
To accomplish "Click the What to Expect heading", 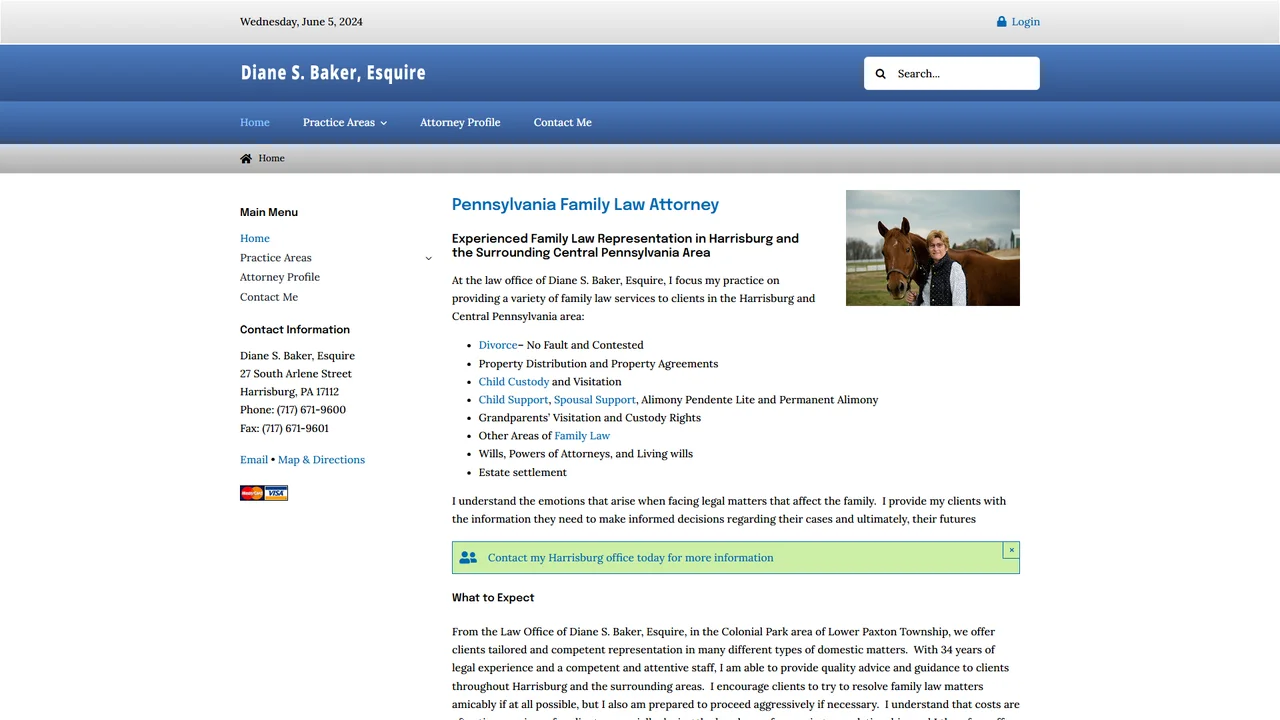I will pyautogui.click(x=493, y=598).
